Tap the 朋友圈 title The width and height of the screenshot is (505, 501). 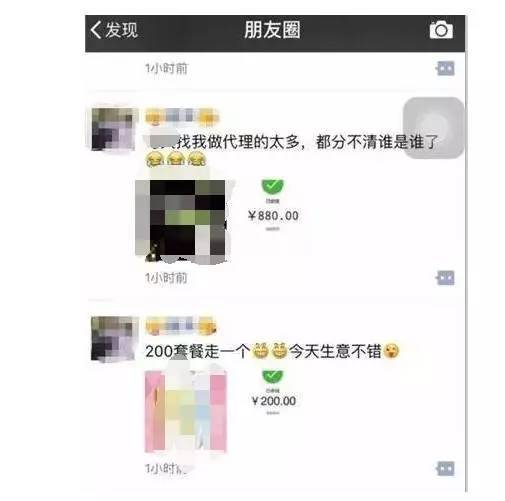pyautogui.click(x=272, y=30)
